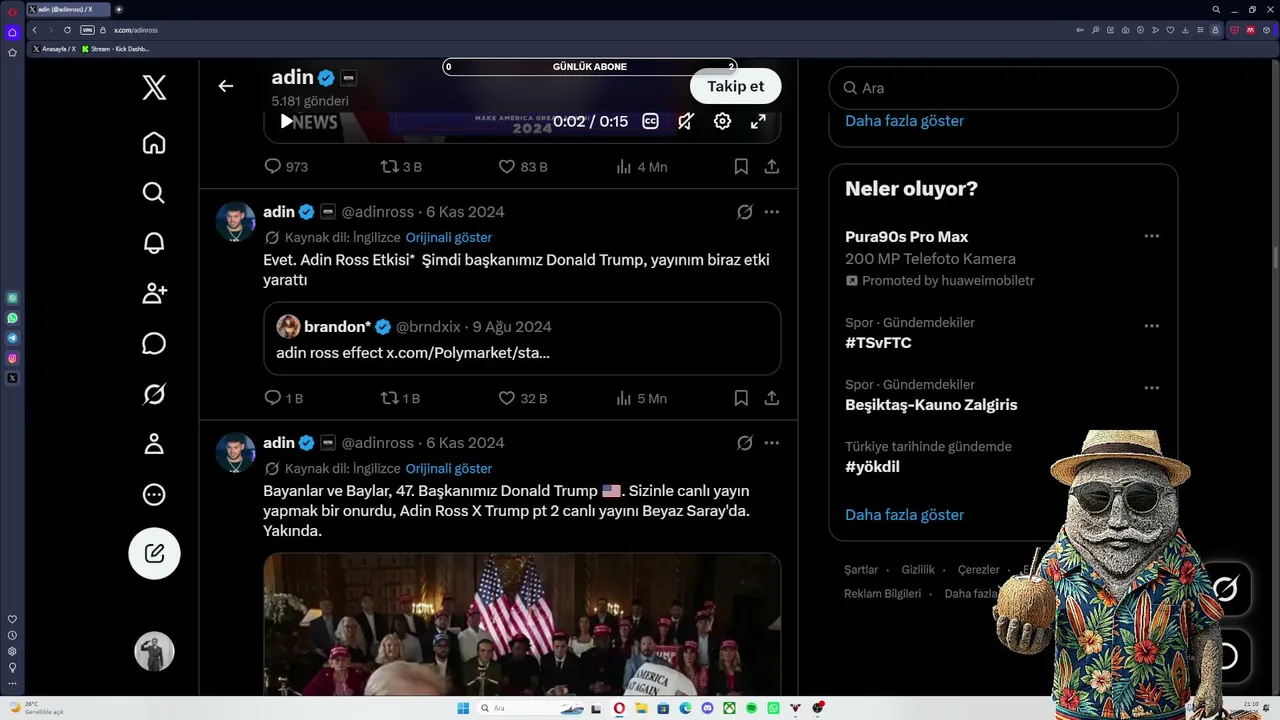Open Grok actions on the 'Adin Ross Etkisi' post
Viewport: 1280px width, 720px height.
(745, 212)
